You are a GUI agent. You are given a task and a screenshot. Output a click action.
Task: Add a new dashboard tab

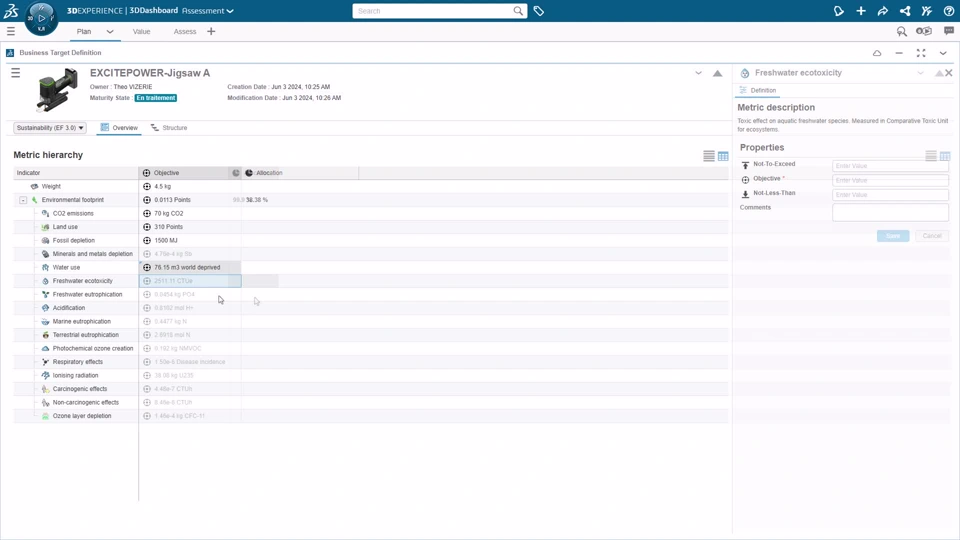[211, 31]
